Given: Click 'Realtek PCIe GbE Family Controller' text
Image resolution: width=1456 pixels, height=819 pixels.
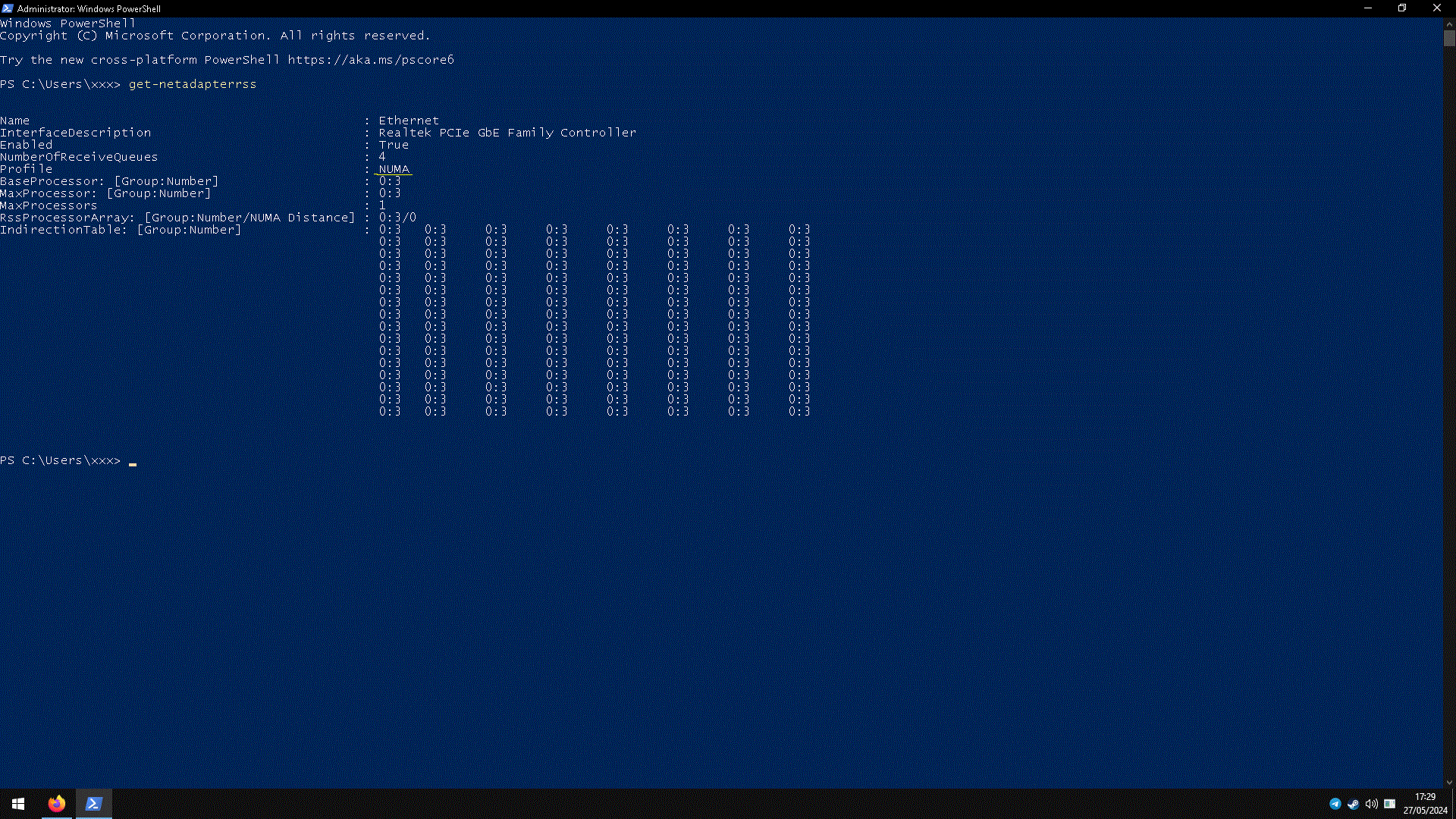Looking at the screenshot, I should coord(507,133).
